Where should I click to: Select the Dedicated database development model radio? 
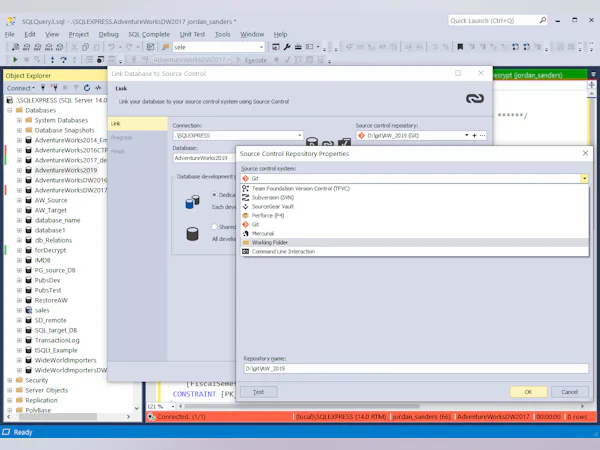(215, 195)
